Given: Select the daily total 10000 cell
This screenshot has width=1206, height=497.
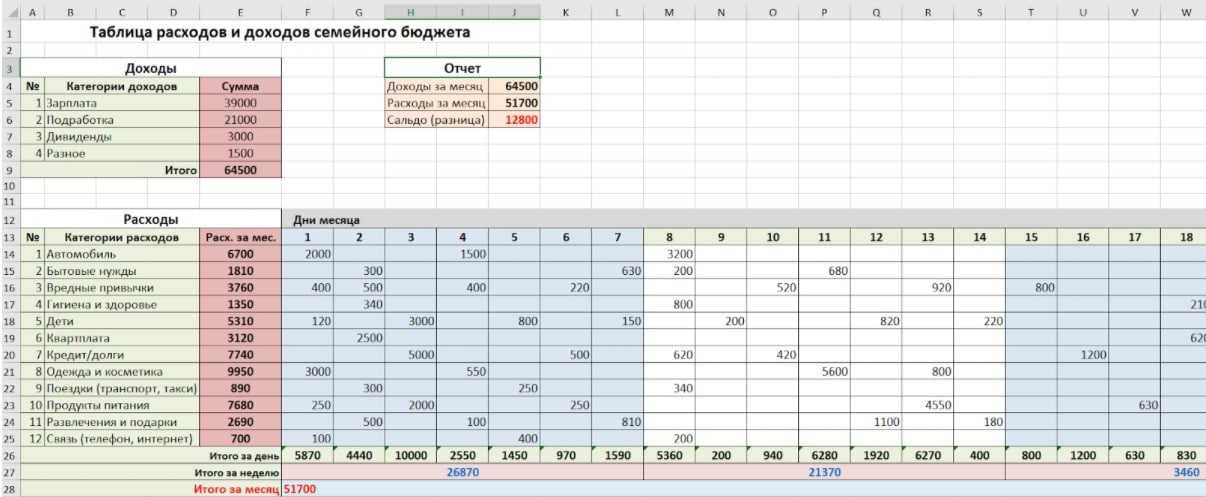Looking at the screenshot, I should point(411,454).
